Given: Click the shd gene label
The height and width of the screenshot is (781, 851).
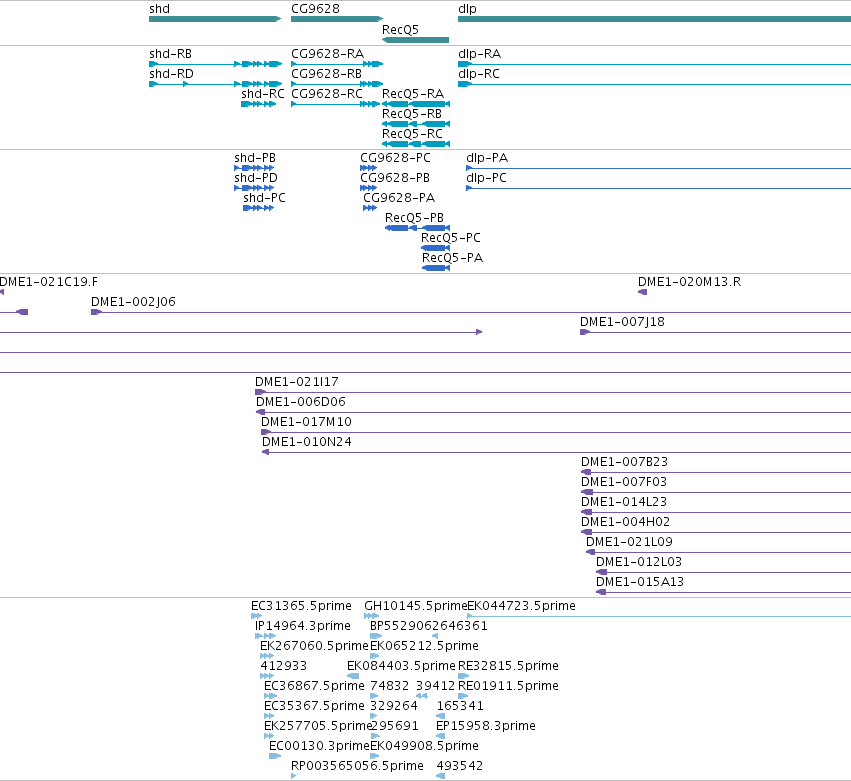Looking at the screenshot, I should coord(160,9).
